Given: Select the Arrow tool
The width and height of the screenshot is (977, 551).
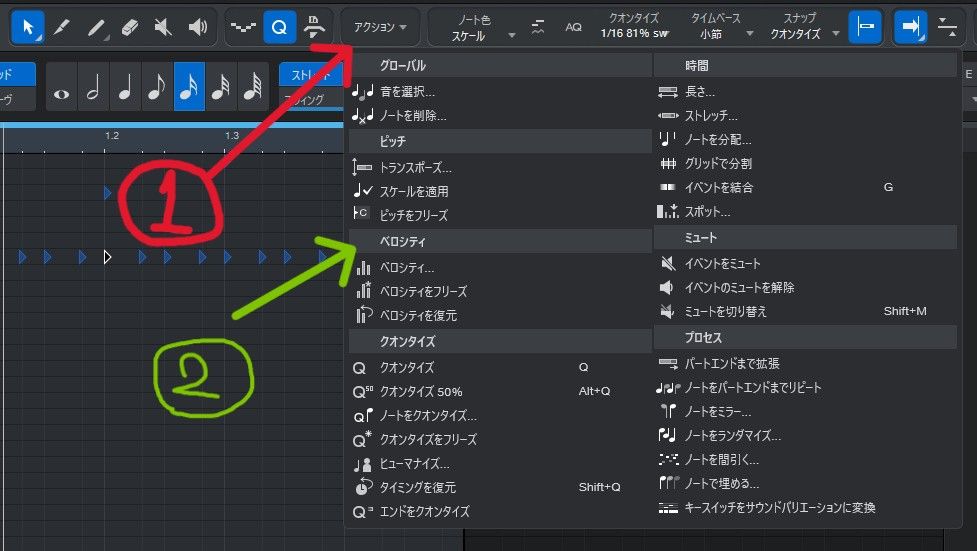Looking at the screenshot, I should tap(27, 27).
